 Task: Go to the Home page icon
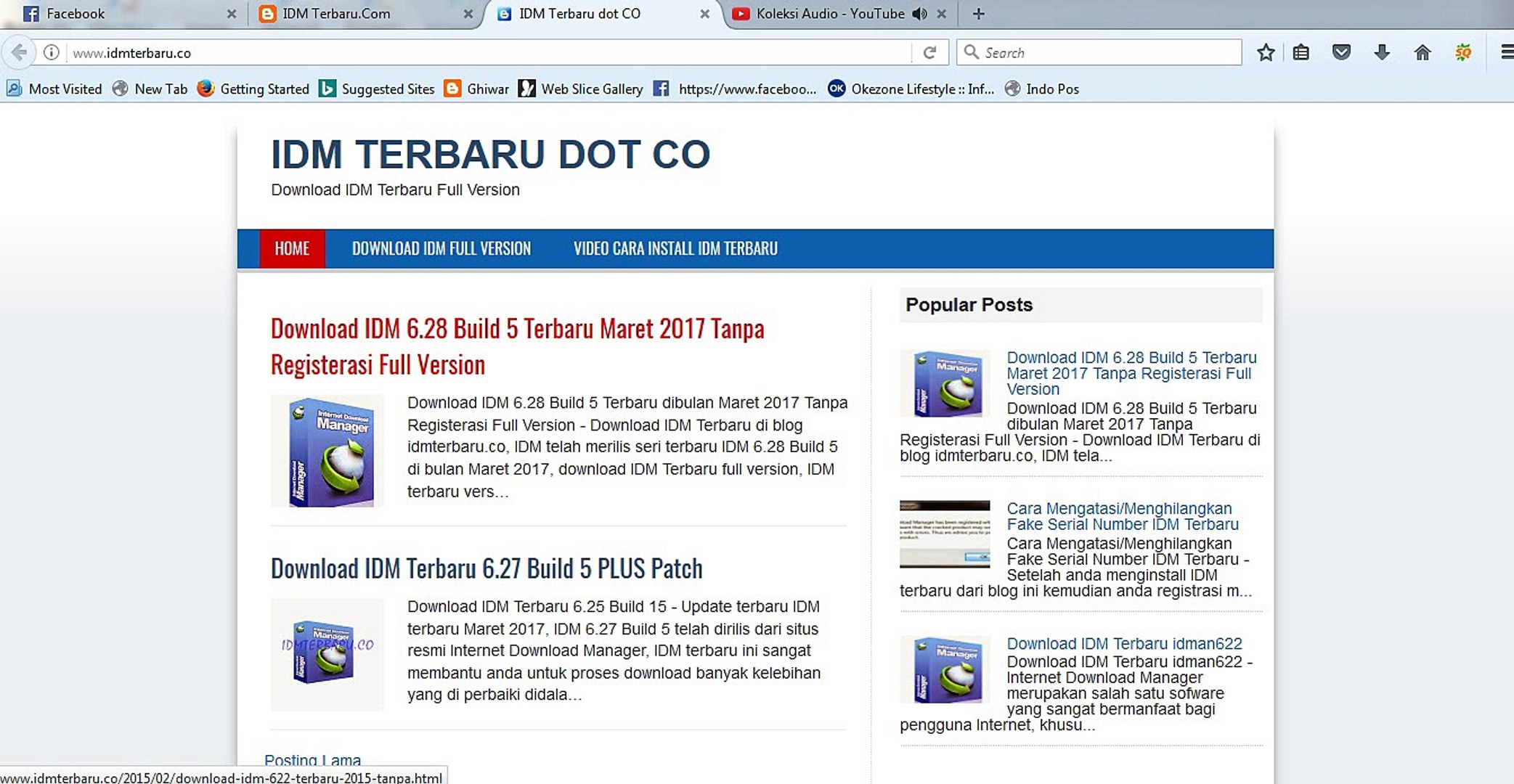coord(1423,52)
